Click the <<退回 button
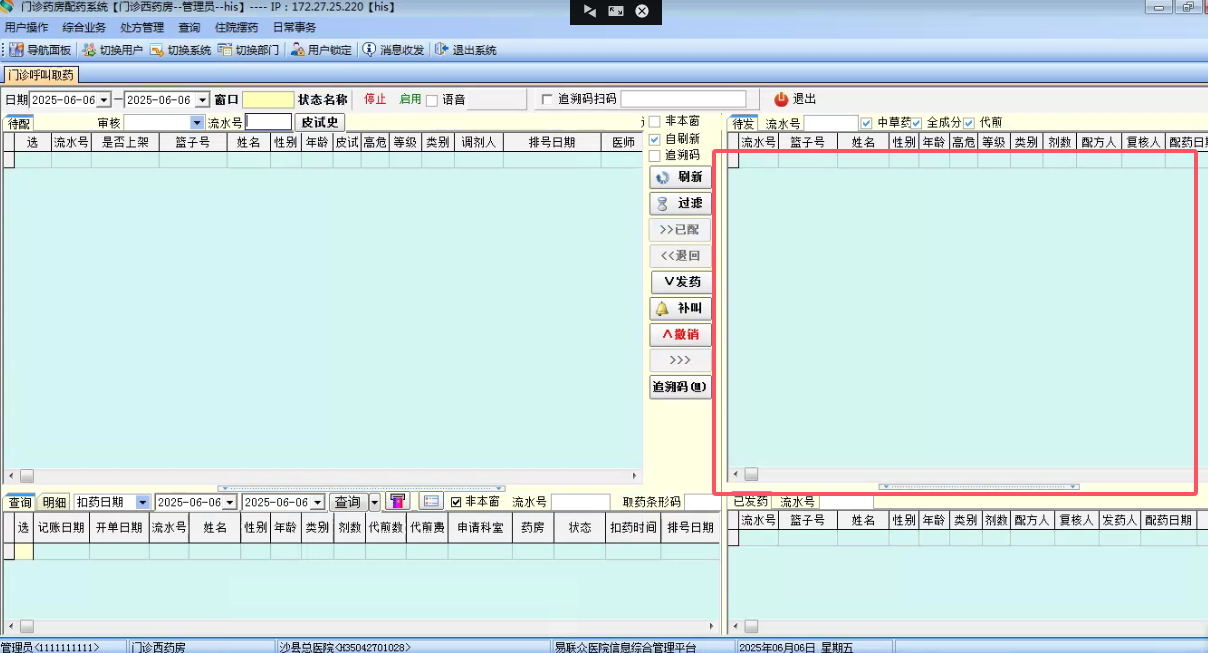This screenshot has height=653, width=1208. point(680,255)
